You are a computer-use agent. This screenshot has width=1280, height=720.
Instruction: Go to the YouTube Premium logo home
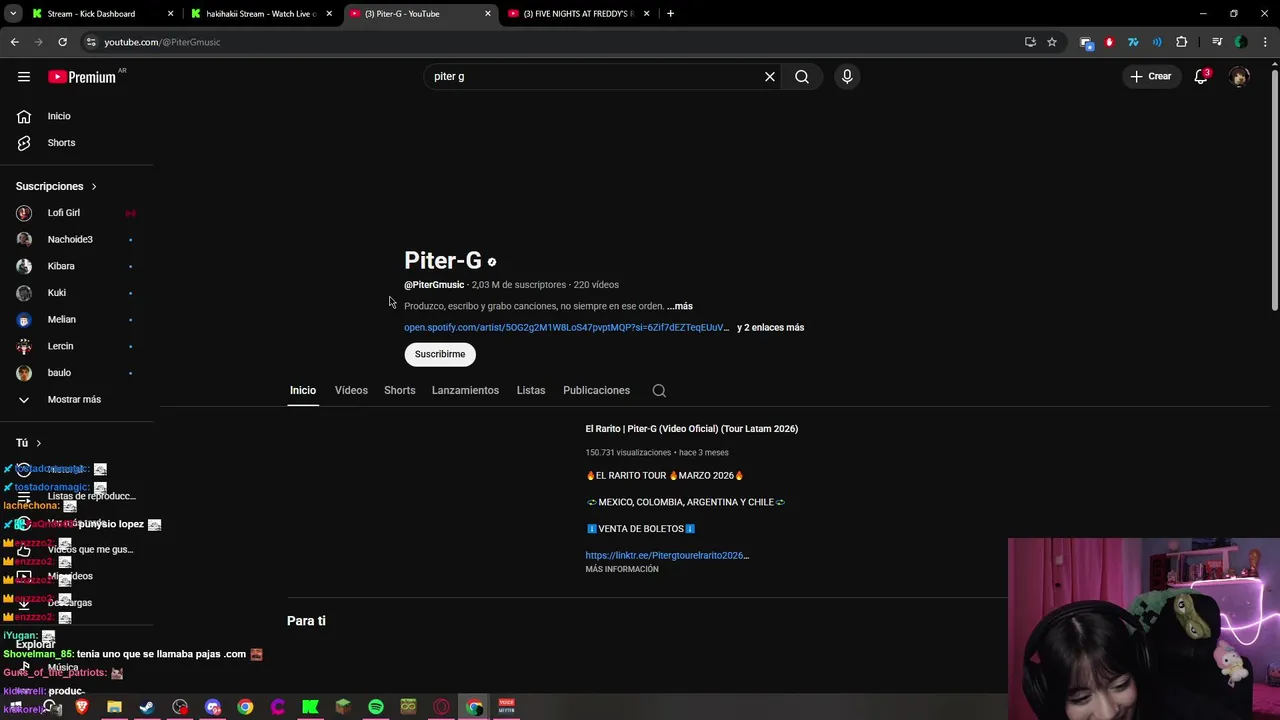pos(82,77)
